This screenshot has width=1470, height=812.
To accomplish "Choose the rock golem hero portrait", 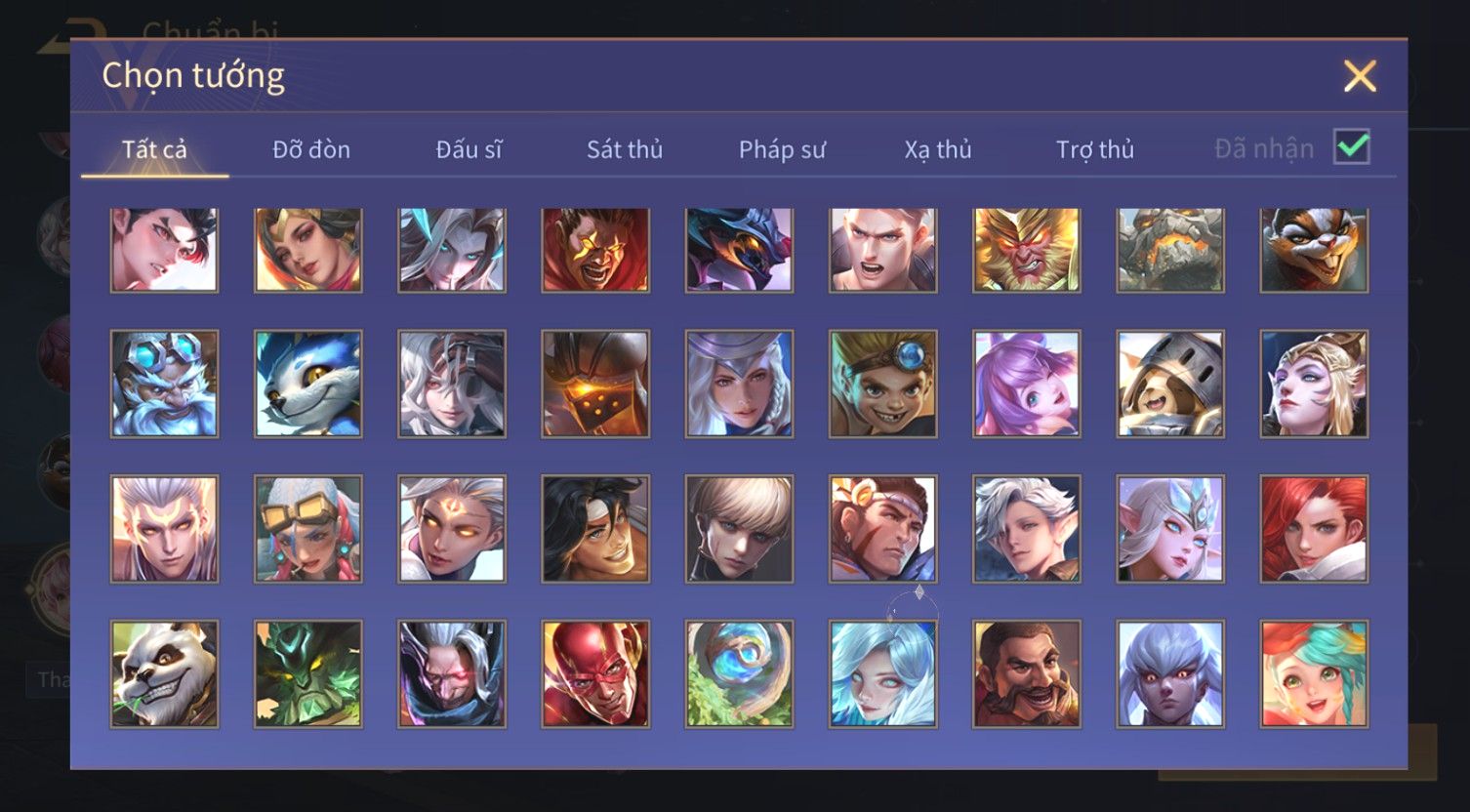I will click(x=1170, y=250).
